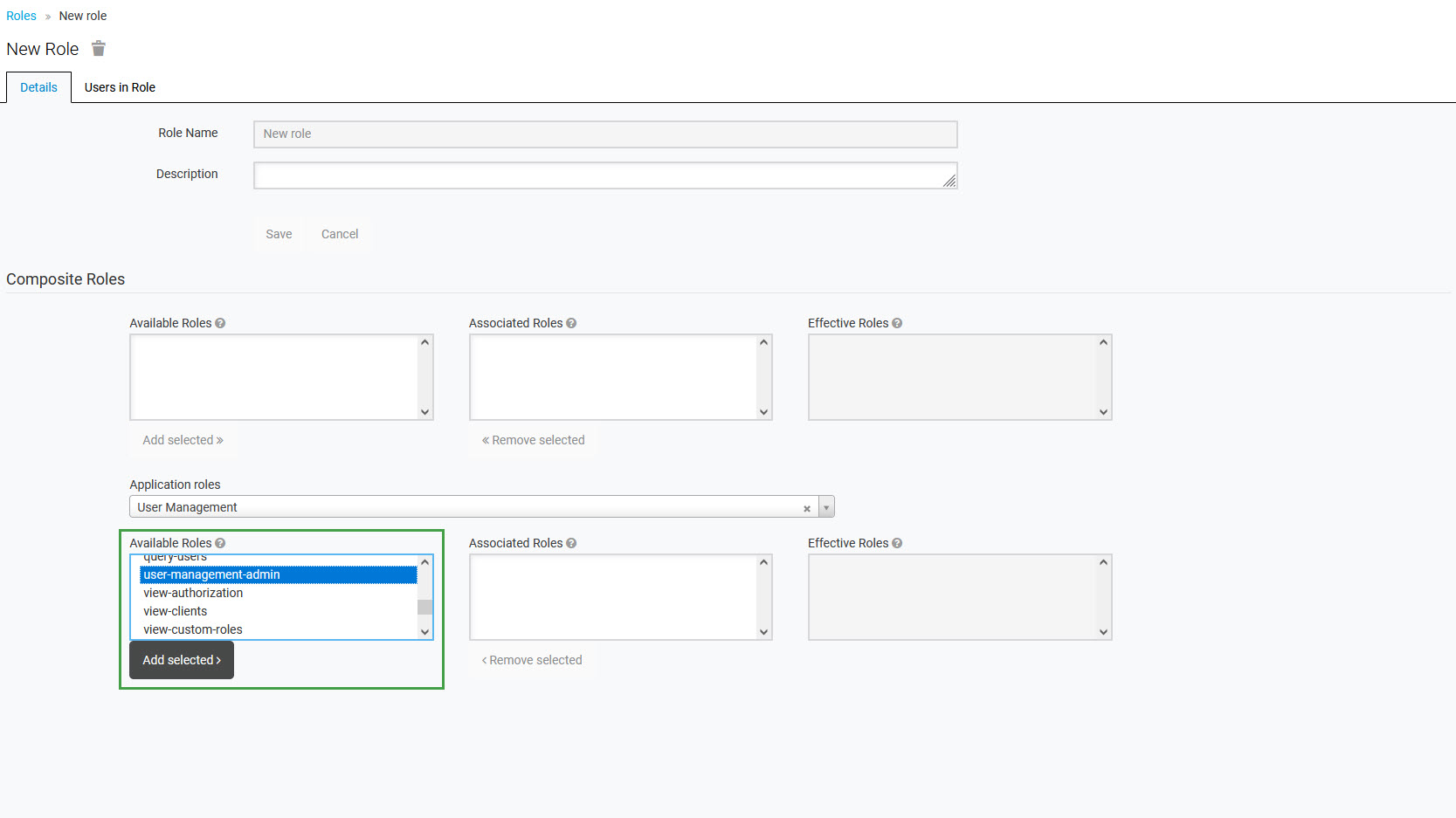This screenshot has height=818, width=1456.
Task: Go to Roles breadcrumb link
Action: [x=21, y=16]
